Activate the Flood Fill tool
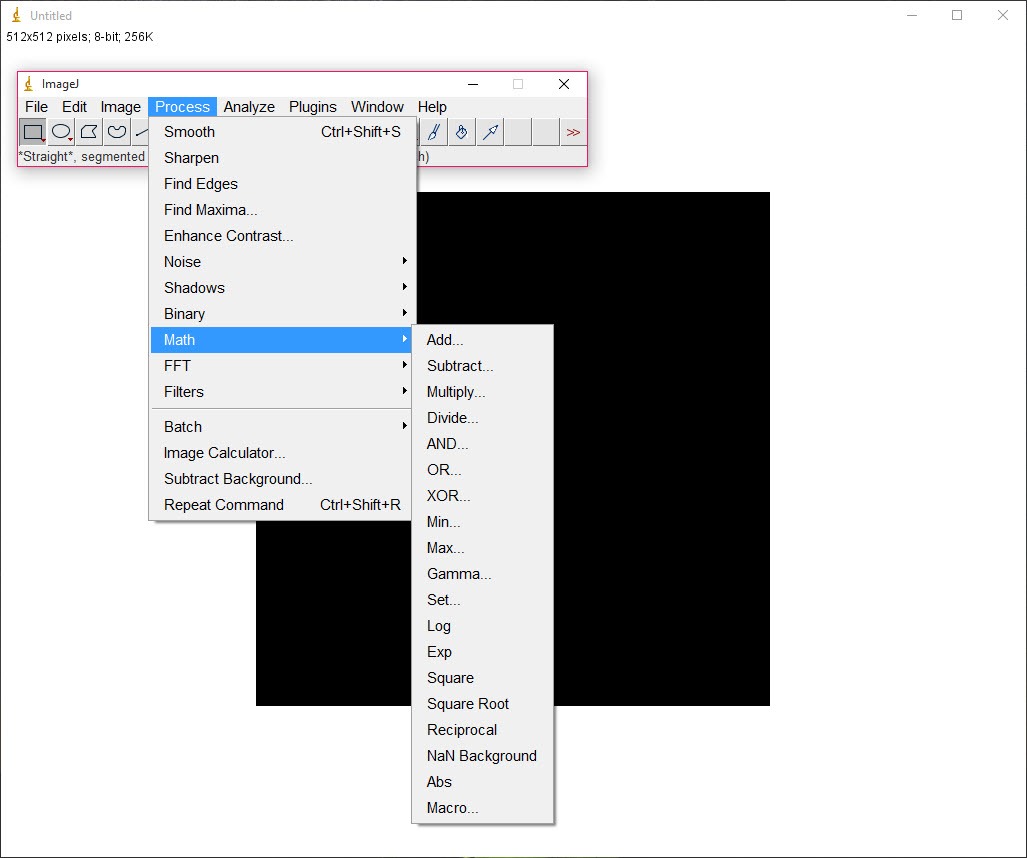The height and width of the screenshot is (858, 1027). tap(461, 132)
